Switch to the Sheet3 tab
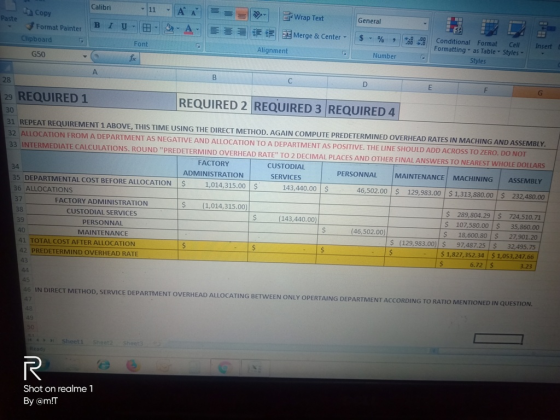The height and width of the screenshot is (420, 560). tap(133, 343)
